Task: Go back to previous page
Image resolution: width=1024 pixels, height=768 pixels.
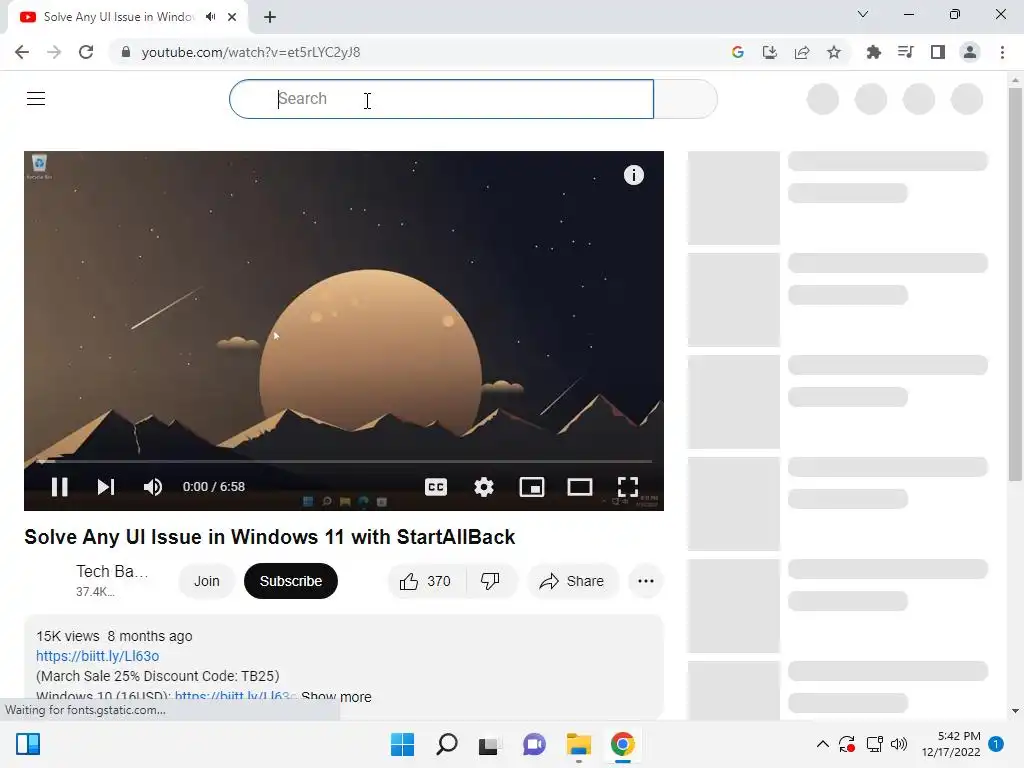Action: (22, 52)
